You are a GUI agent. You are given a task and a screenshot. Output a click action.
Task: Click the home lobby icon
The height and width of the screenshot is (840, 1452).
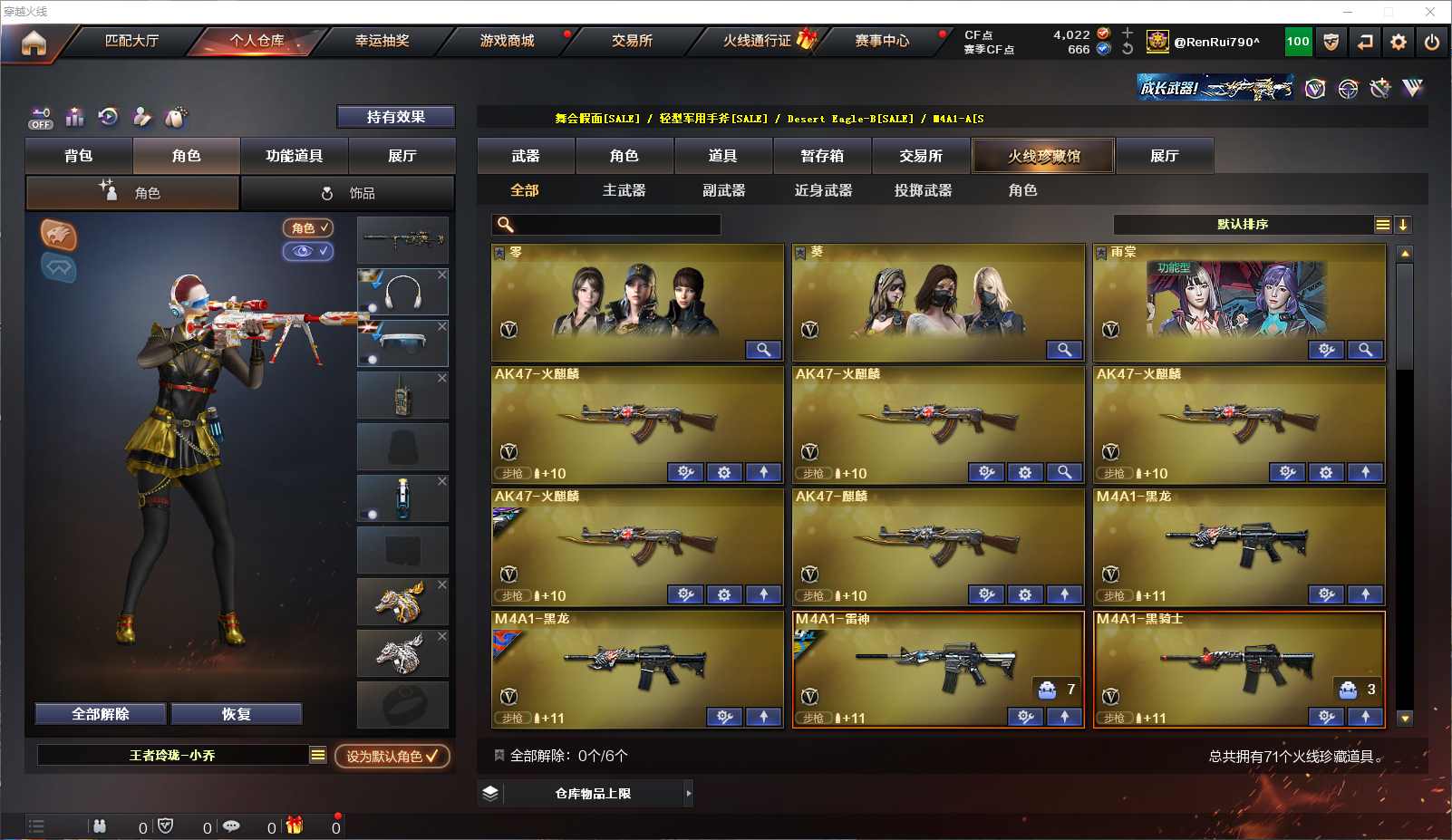point(34,43)
